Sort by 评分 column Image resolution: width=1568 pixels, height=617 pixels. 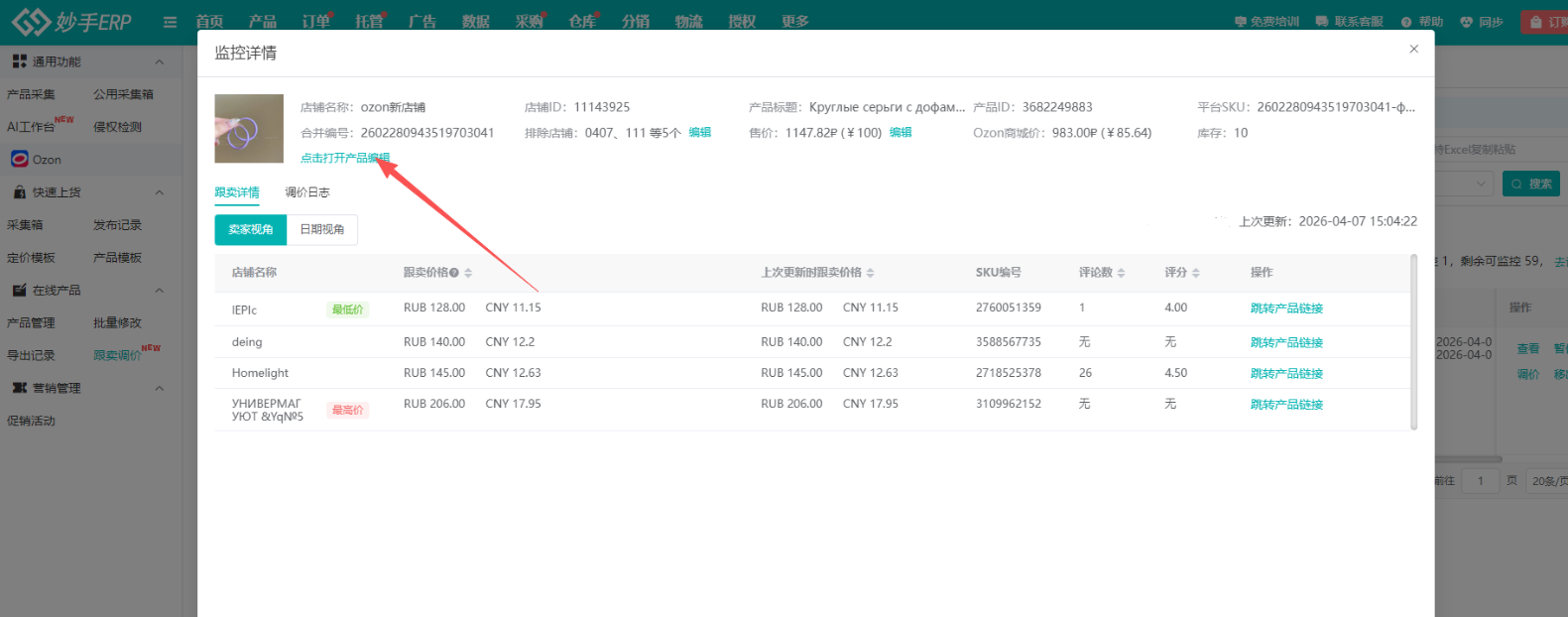[x=1196, y=273]
